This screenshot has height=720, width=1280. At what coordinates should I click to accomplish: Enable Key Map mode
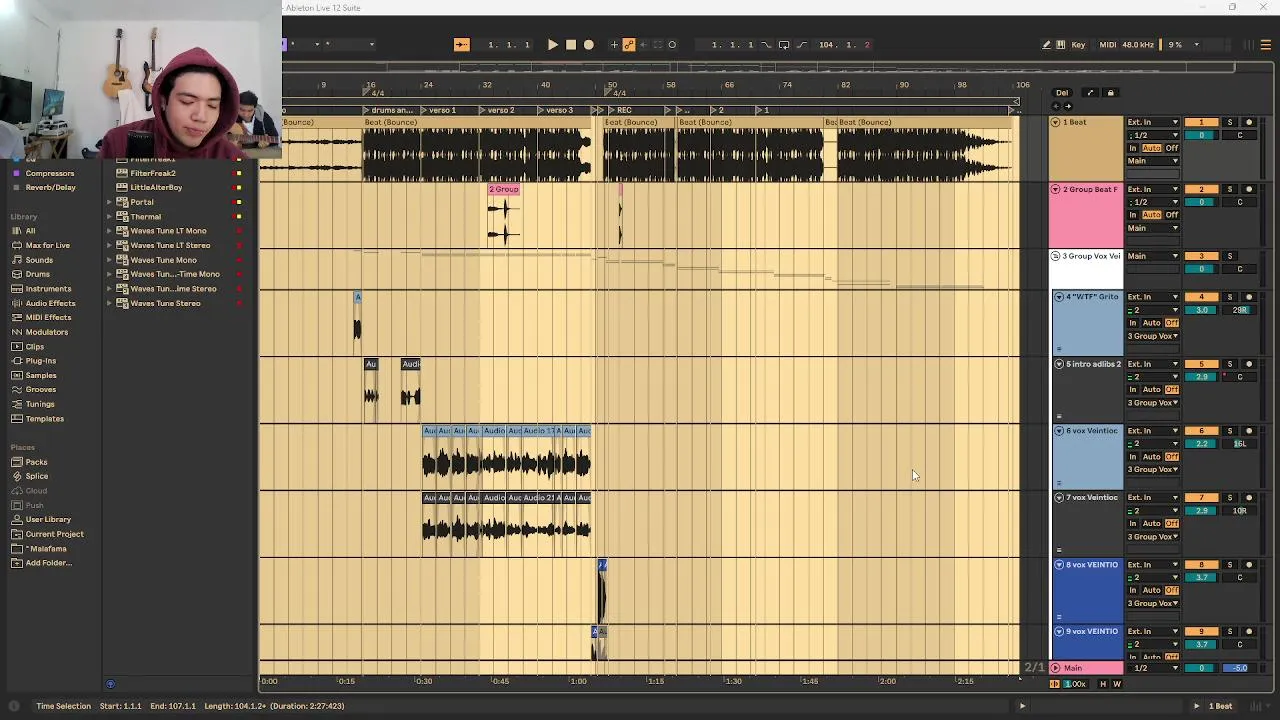click(x=1078, y=44)
